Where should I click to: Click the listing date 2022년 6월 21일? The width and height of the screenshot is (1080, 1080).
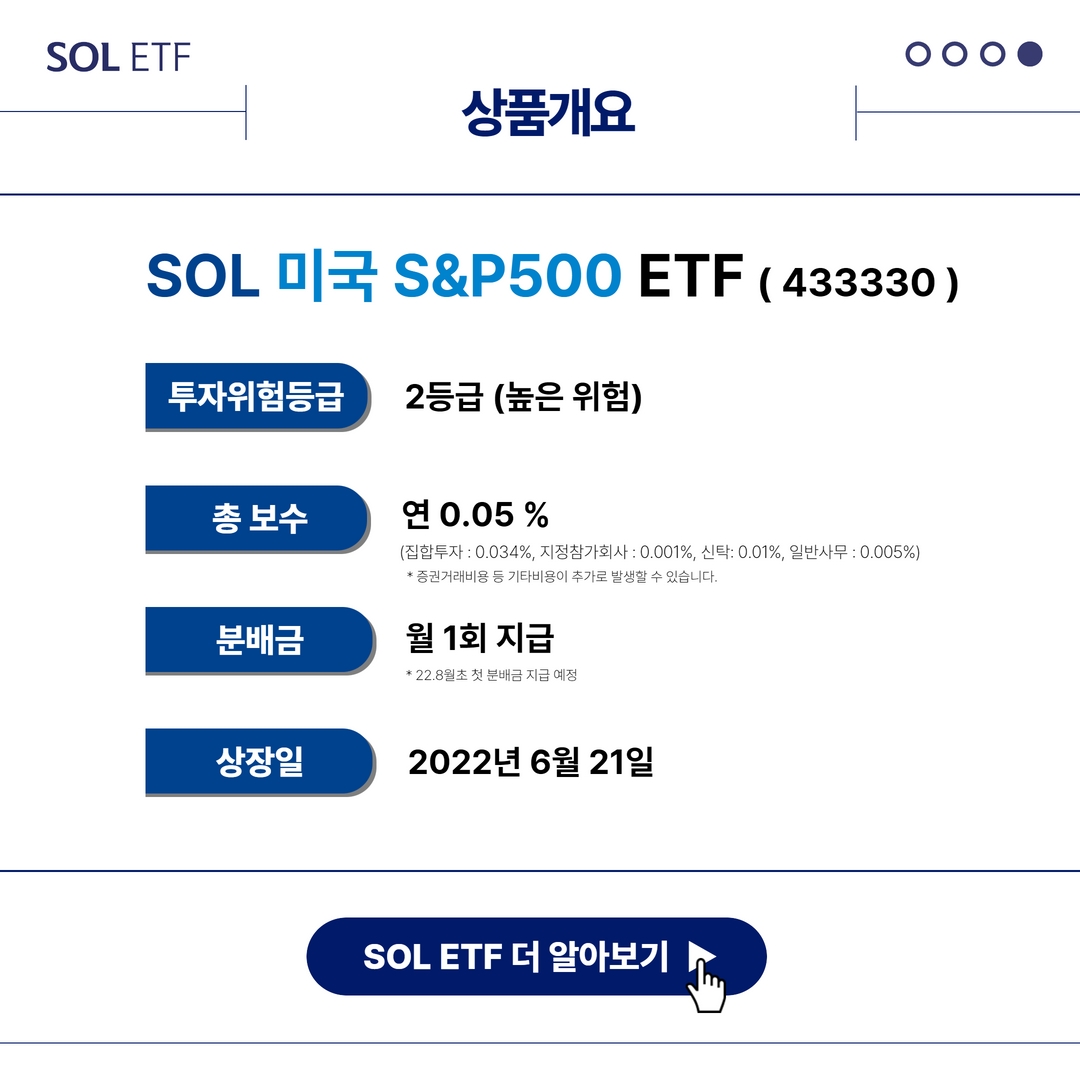pyautogui.click(x=530, y=762)
